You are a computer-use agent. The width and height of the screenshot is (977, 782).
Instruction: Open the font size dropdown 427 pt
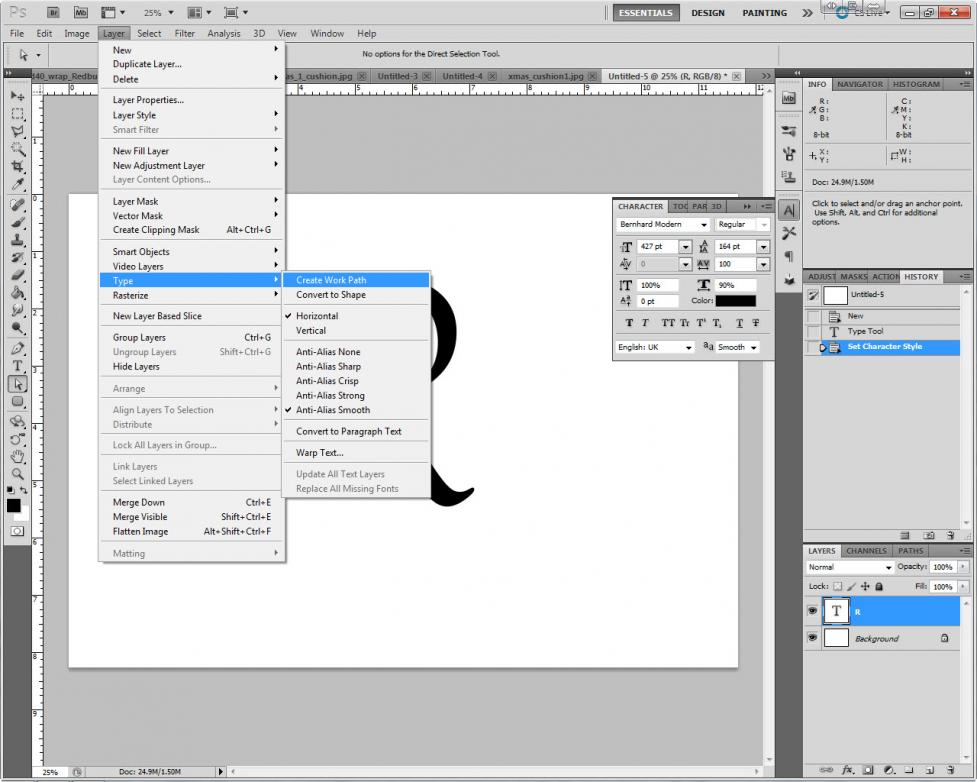click(685, 247)
